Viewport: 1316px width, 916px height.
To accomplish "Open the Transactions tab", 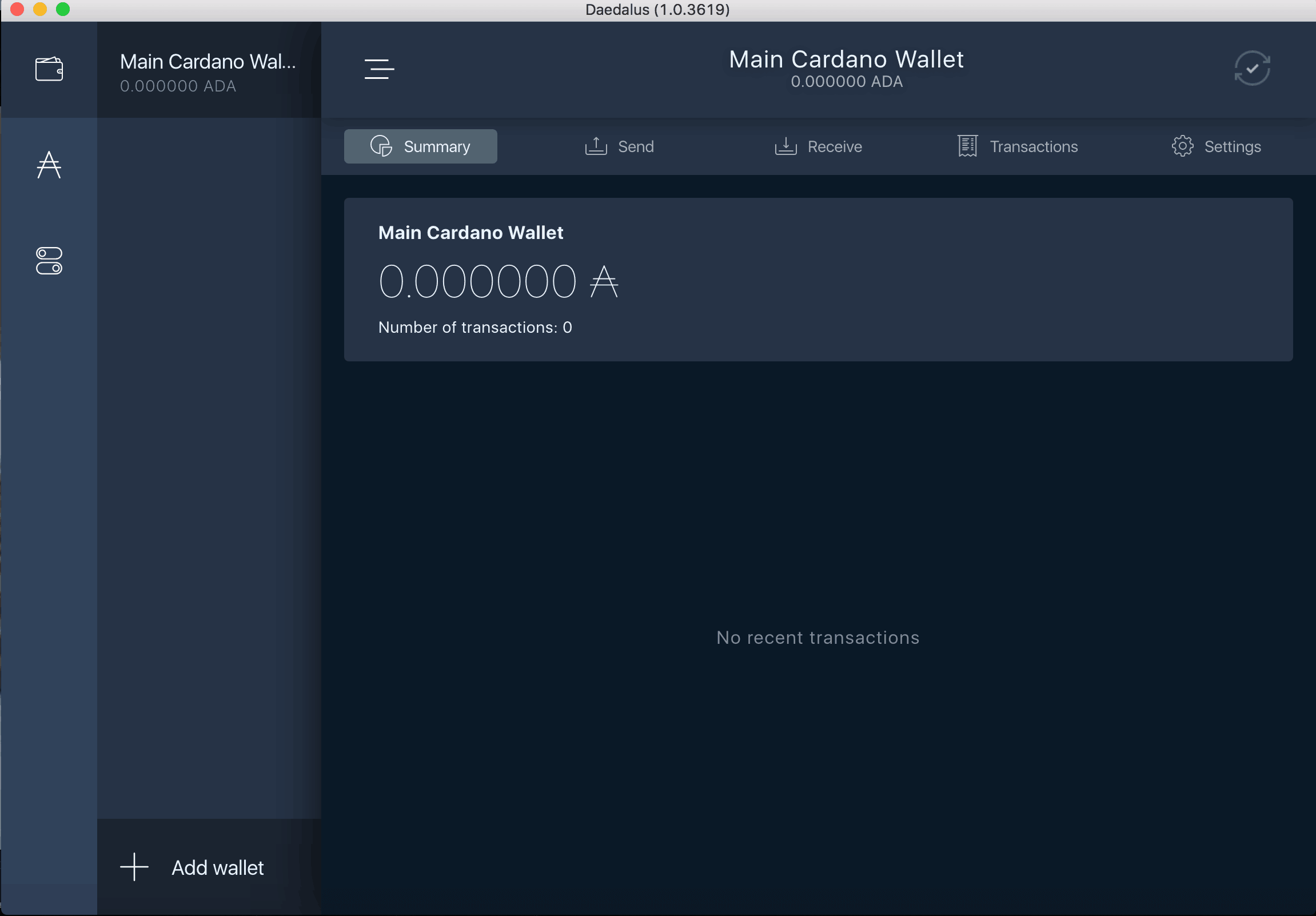I will [x=1017, y=146].
